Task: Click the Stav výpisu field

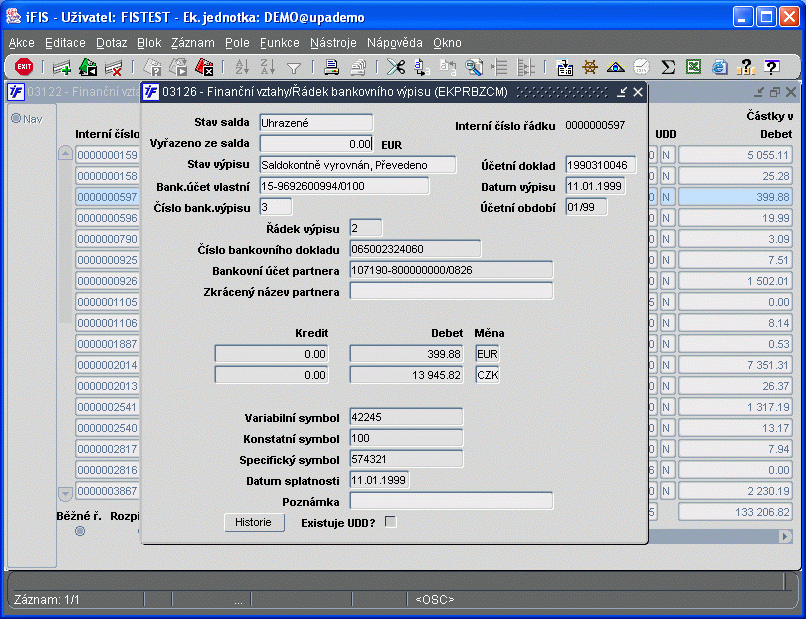Action: 358,165
